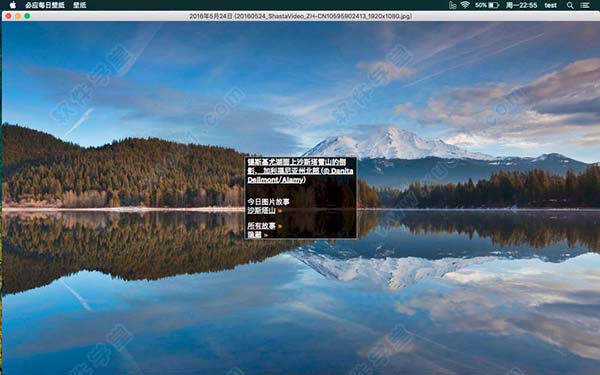Click the orange arrow beside 沙斯塔山
Viewport: 600px width, 375px height.
point(280,211)
